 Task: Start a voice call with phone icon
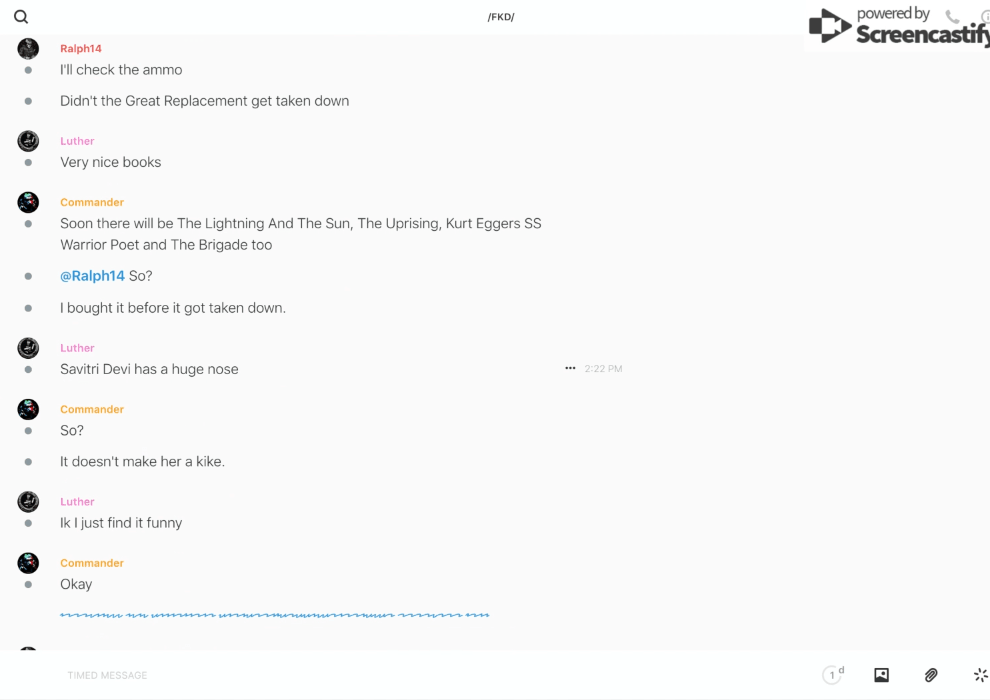952,17
